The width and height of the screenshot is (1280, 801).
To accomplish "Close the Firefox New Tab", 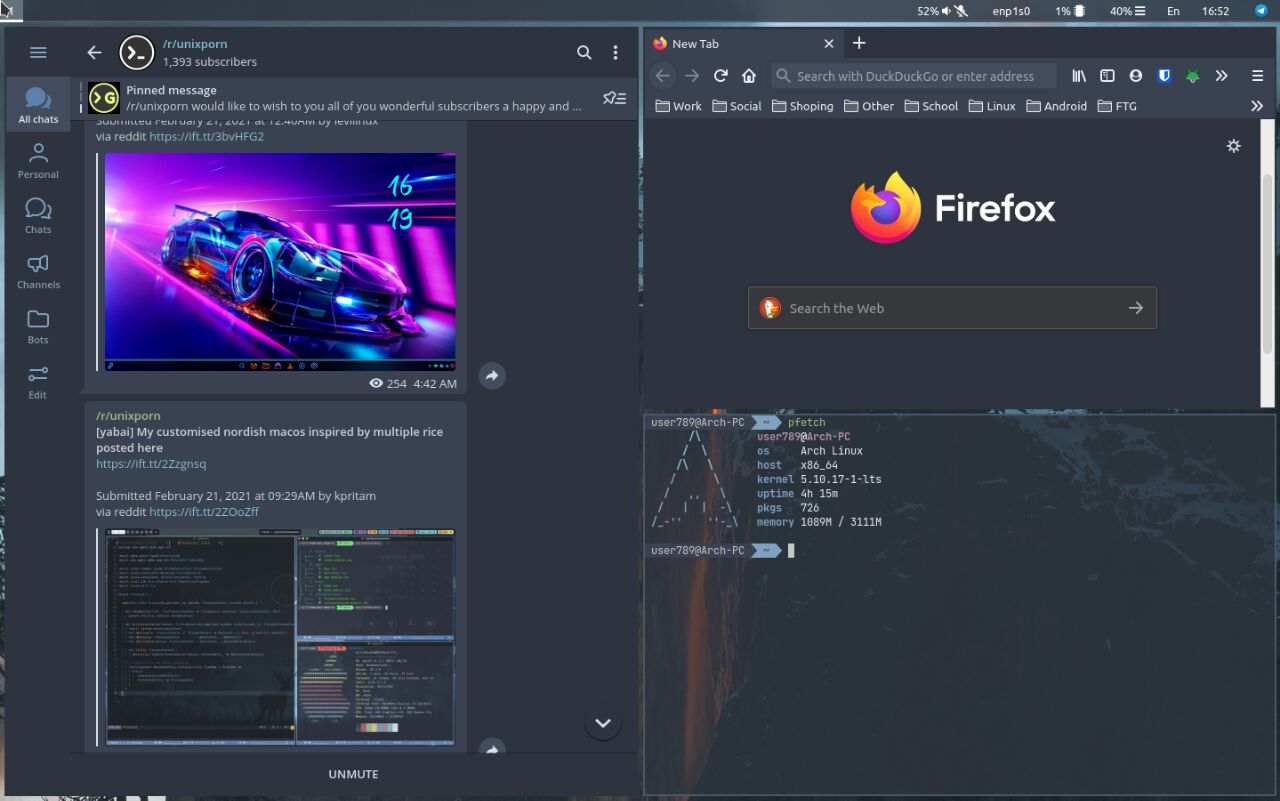I will coord(829,44).
